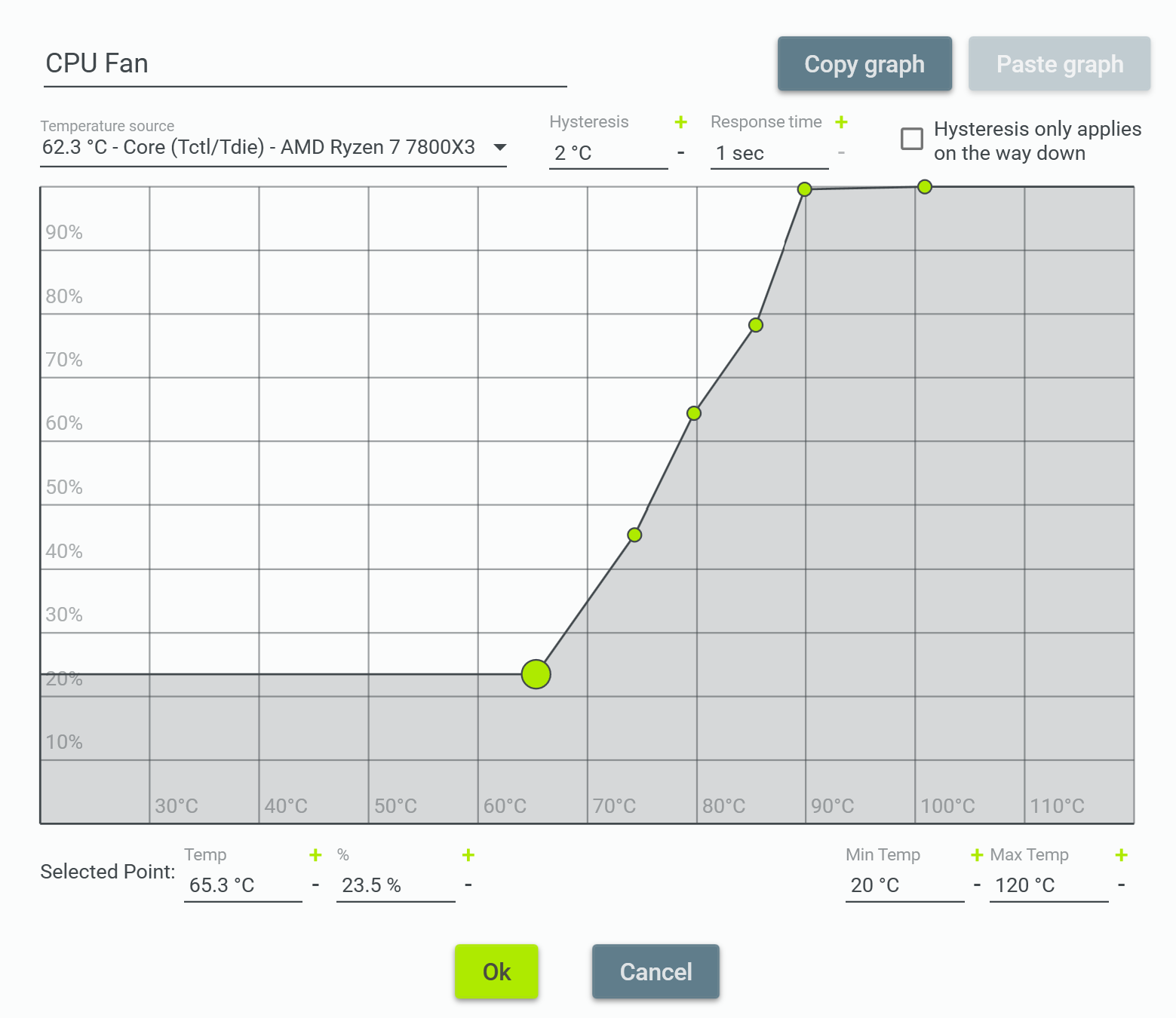Decrease Response time using the minus icon

point(841,153)
